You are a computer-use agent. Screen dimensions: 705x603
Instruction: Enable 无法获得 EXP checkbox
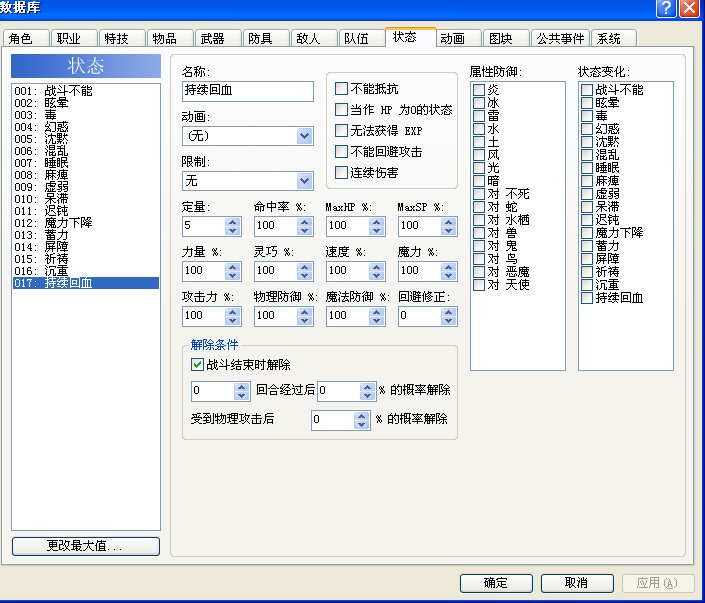pos(341,130)
